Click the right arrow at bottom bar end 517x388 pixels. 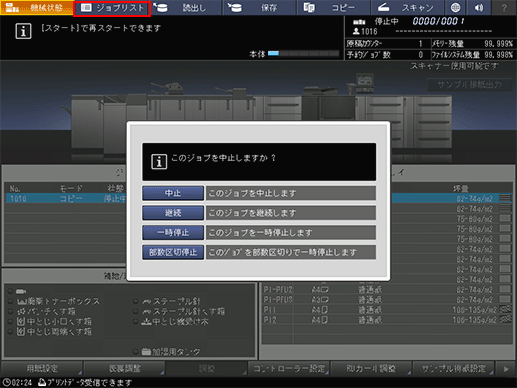coord(506,369)
